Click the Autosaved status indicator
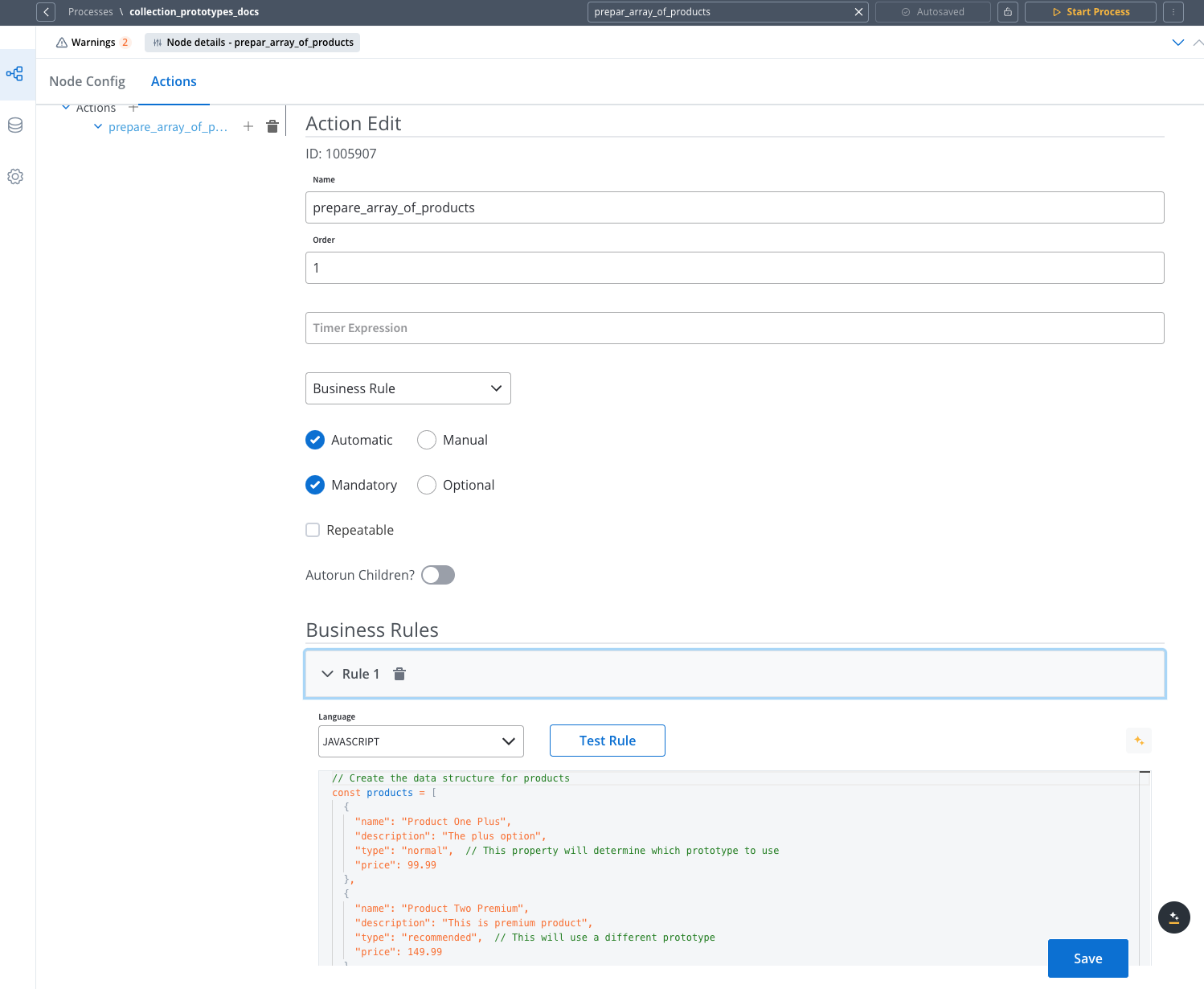Screen dimensions: 1204x989 (933, 12)
